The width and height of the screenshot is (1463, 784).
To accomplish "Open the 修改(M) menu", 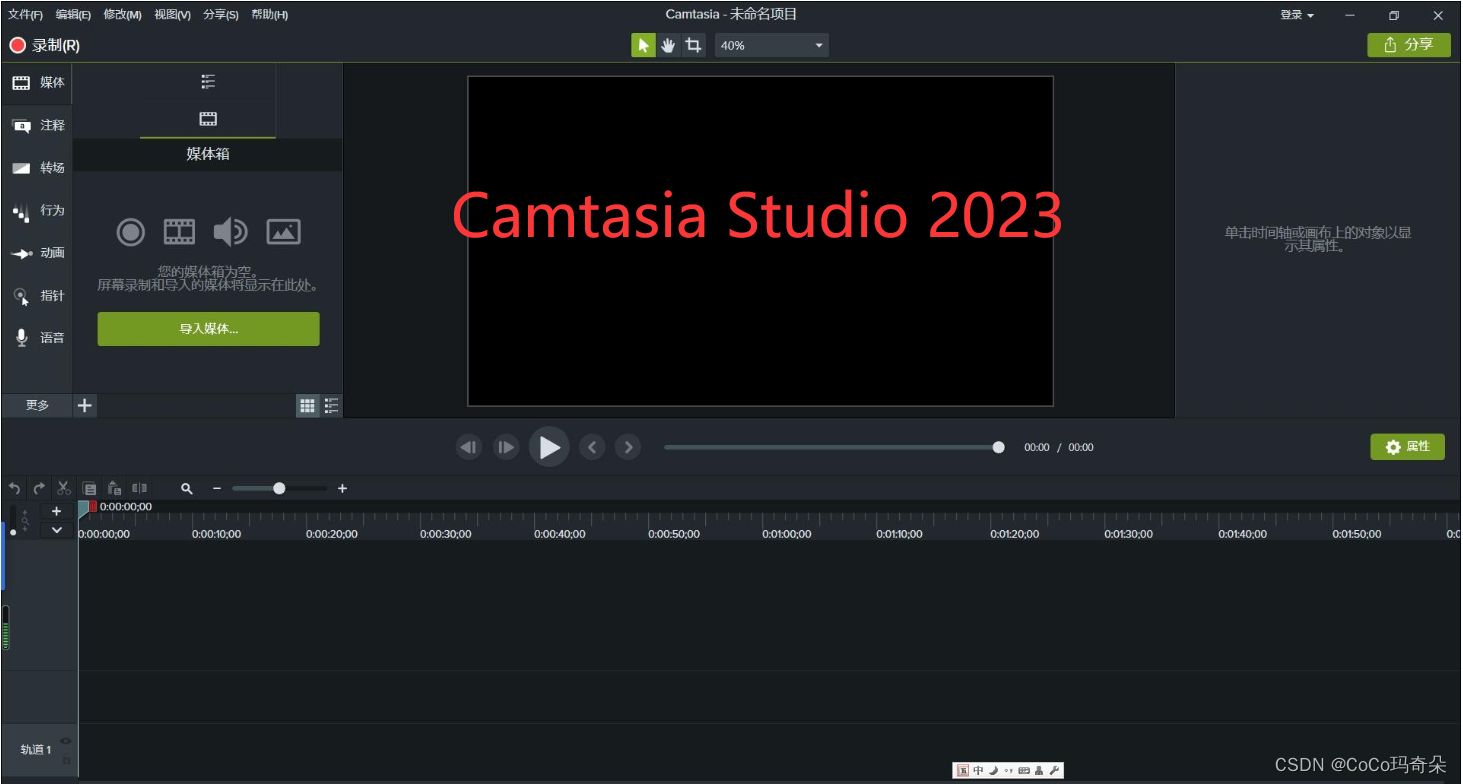I will [x=122, y=15].
